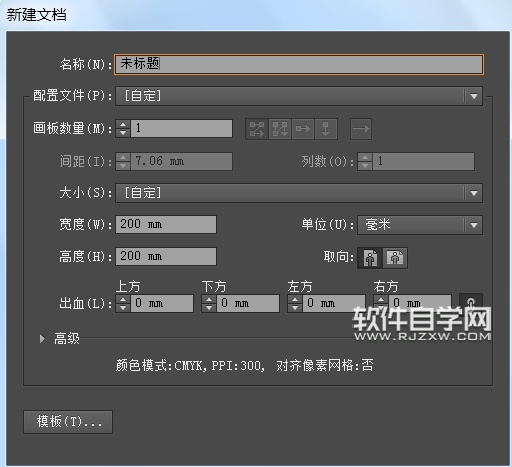Increase 上方 top bleed value
The width and height of the screenshot is (512, 467).
click(123, 299)
